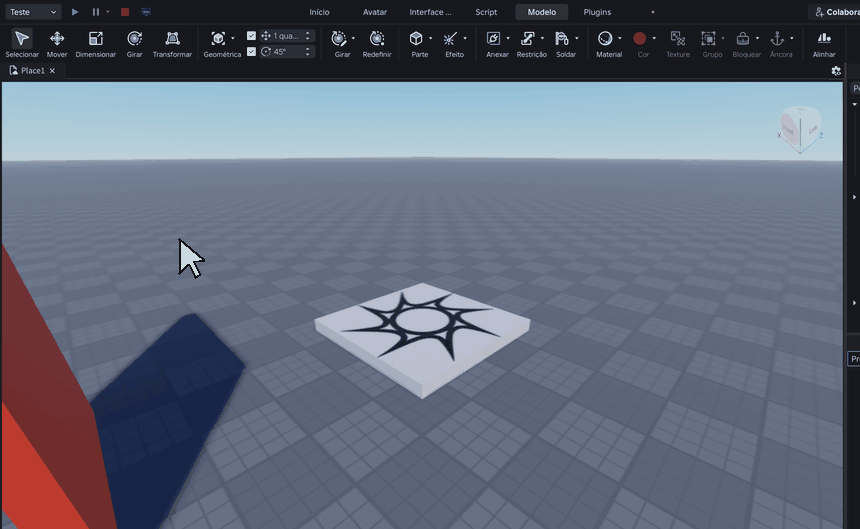The image size is (860, 529).
Task: Expand the Parte dropdown arrow
Action: (x=430, y=38)
